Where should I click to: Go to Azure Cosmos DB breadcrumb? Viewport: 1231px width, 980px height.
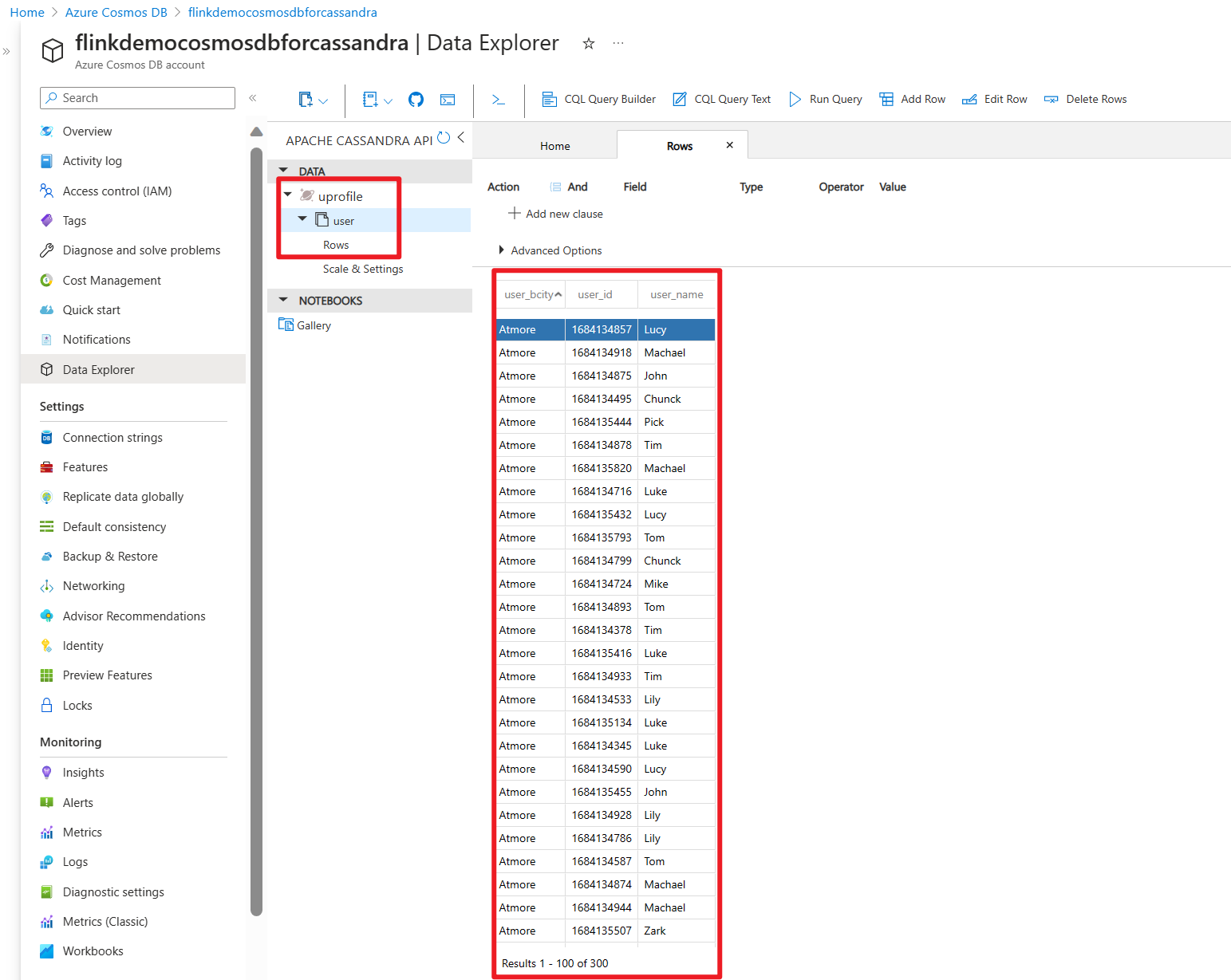(116, 13)
